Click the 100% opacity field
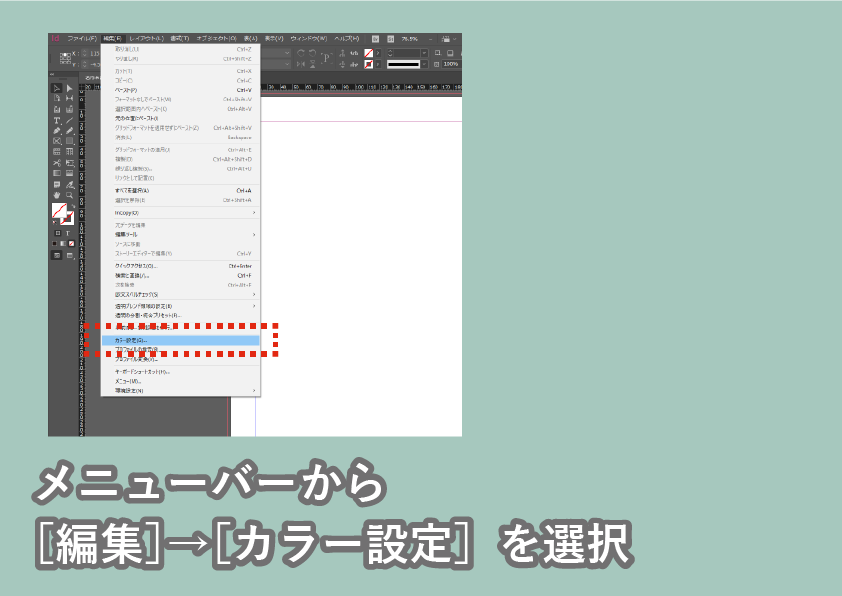This screenshot has height=596, width=842. [x=451, y=64]
